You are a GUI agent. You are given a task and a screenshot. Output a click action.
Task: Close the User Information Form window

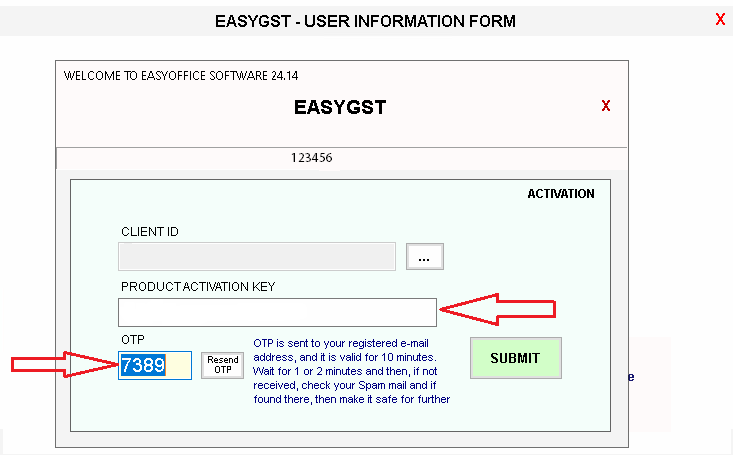tap(720, 19)
